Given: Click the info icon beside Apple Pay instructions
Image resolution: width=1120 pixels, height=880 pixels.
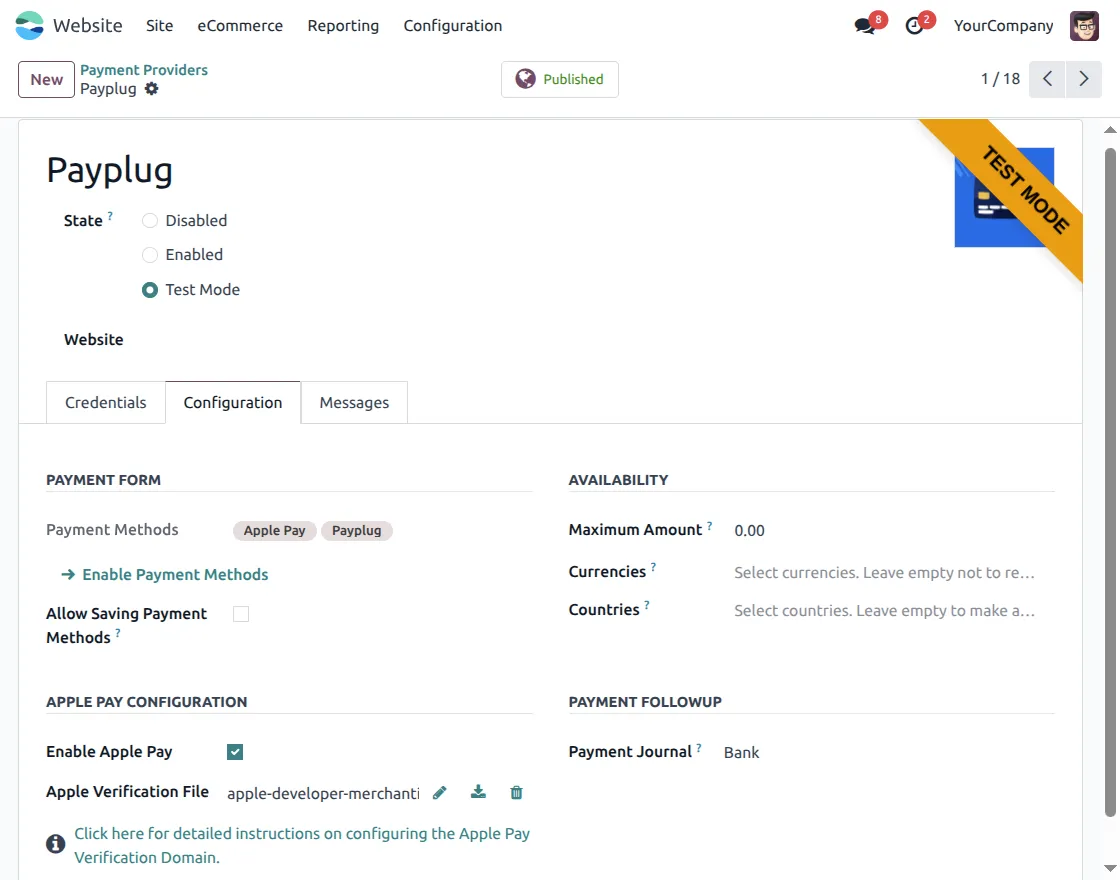Looking at the screenshot, I should pyautogui.click(x=56, y=844).
